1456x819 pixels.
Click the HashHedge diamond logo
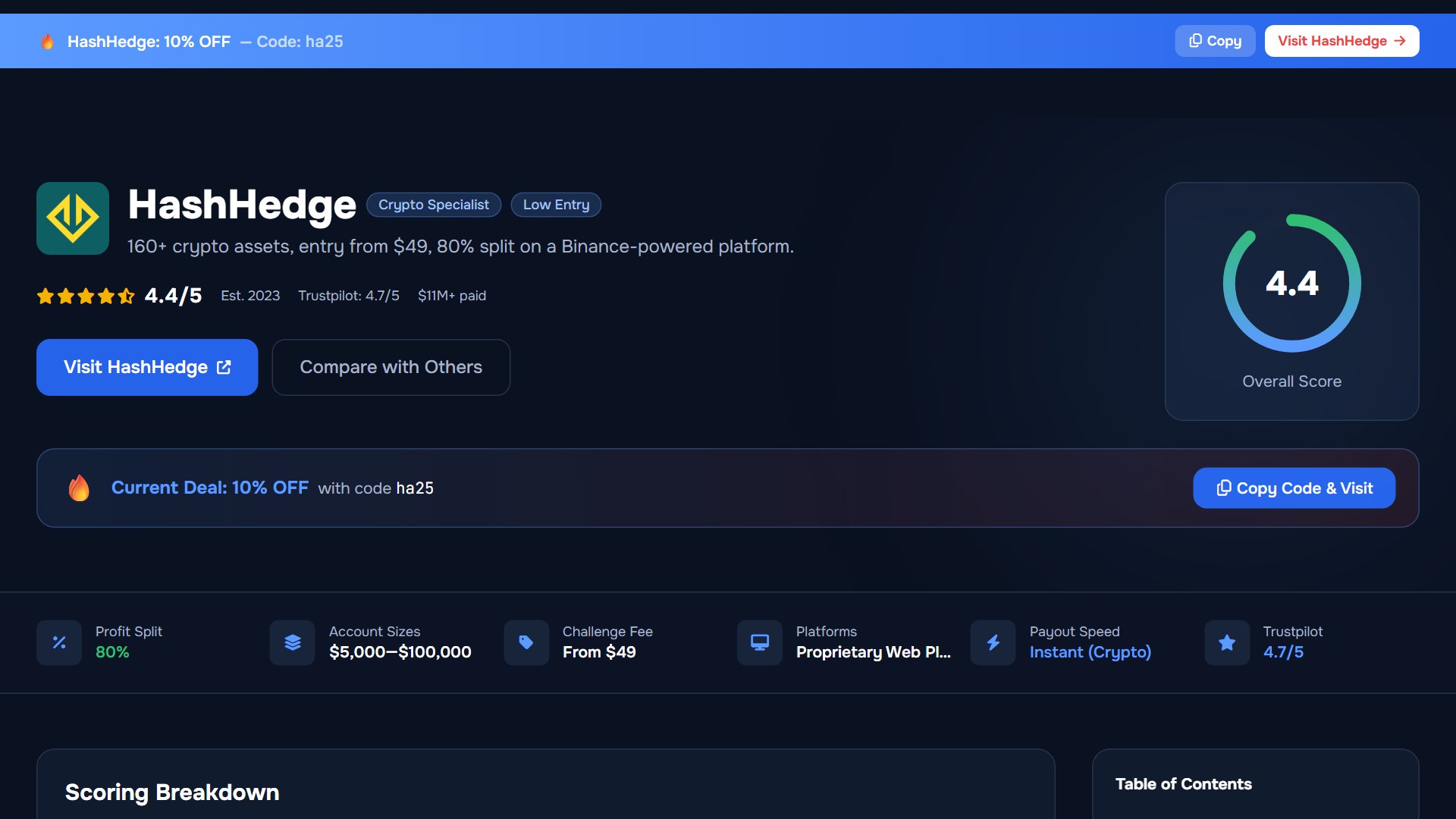click(73, 218)
